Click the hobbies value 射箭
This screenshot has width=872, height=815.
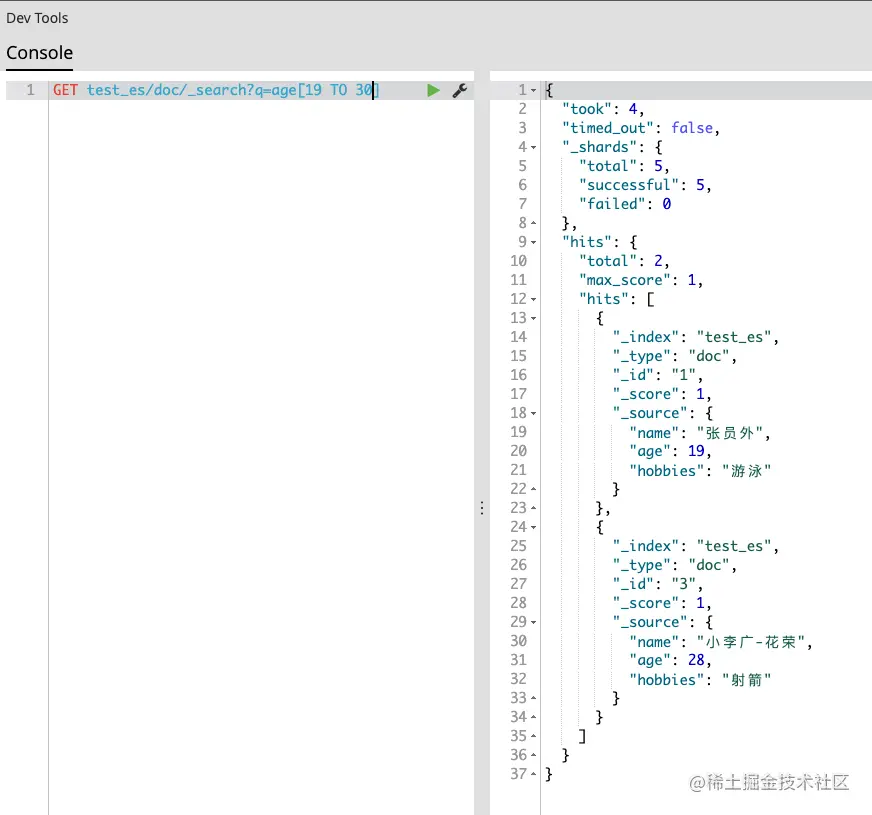point(746,680)
